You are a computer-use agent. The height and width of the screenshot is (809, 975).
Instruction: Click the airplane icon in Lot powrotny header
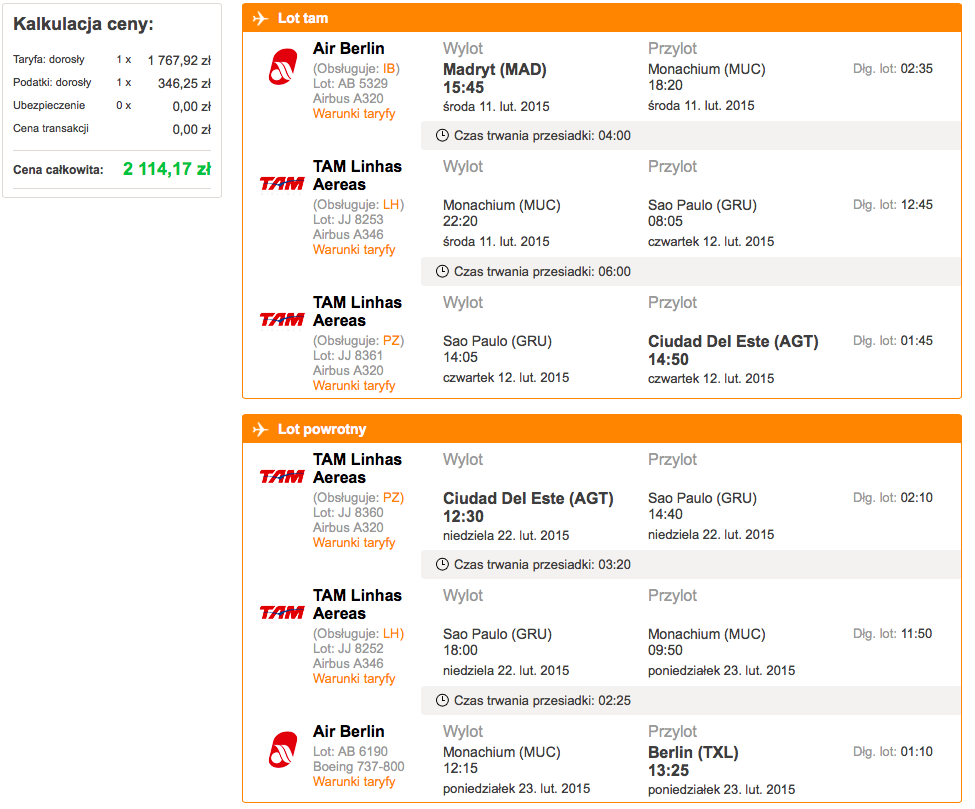click(260, 430)
